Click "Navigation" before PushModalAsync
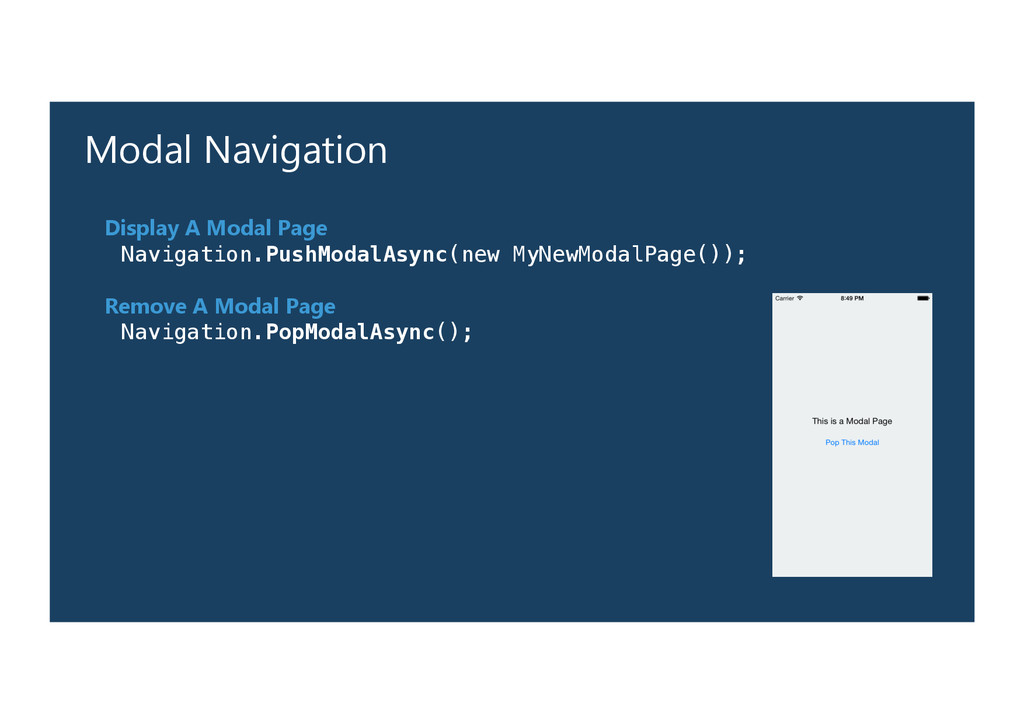The width and height of the screenshot is (1024, 724). tap(186, 254)
